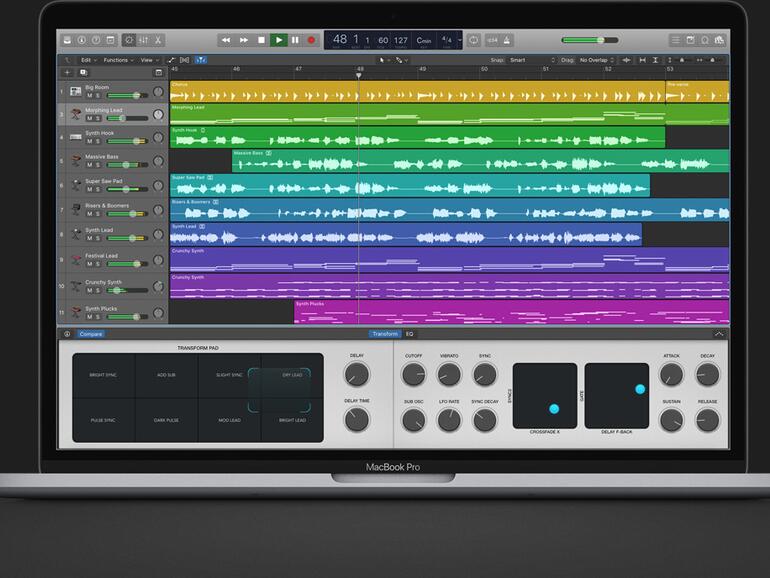Click the Synth Lead track pan knob
770x578 pixels.
[158, 235]
